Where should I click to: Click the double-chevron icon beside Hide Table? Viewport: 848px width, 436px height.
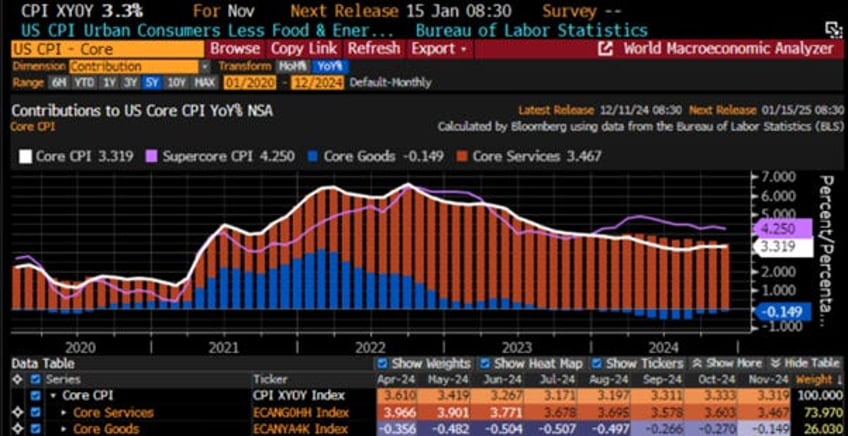775,364
